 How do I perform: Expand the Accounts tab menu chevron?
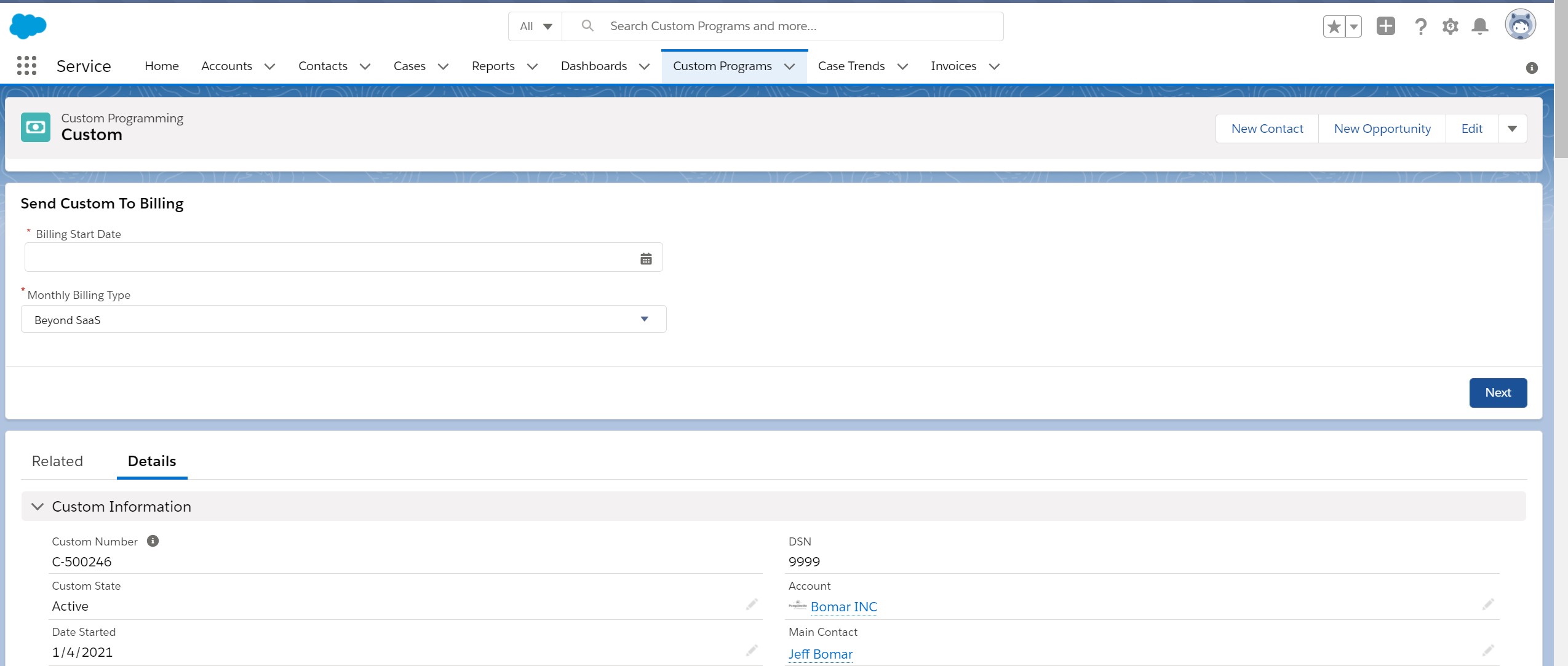point(269,66)
